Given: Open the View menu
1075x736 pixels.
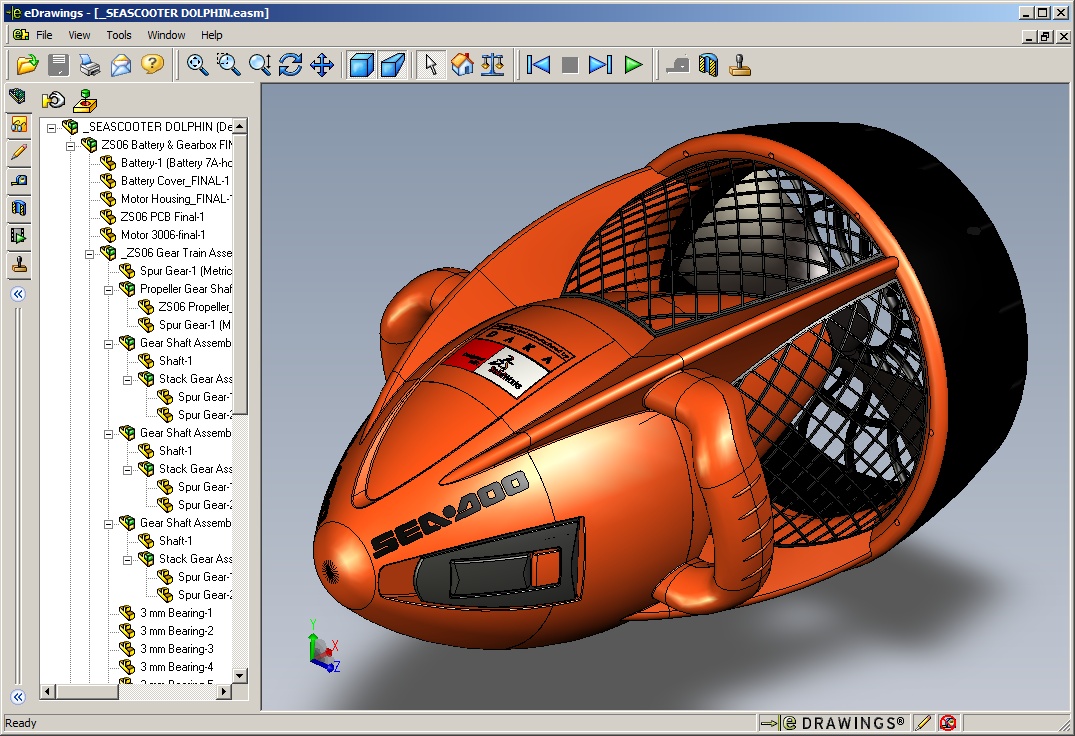Looking at the screenshot, I should (79, 35).
